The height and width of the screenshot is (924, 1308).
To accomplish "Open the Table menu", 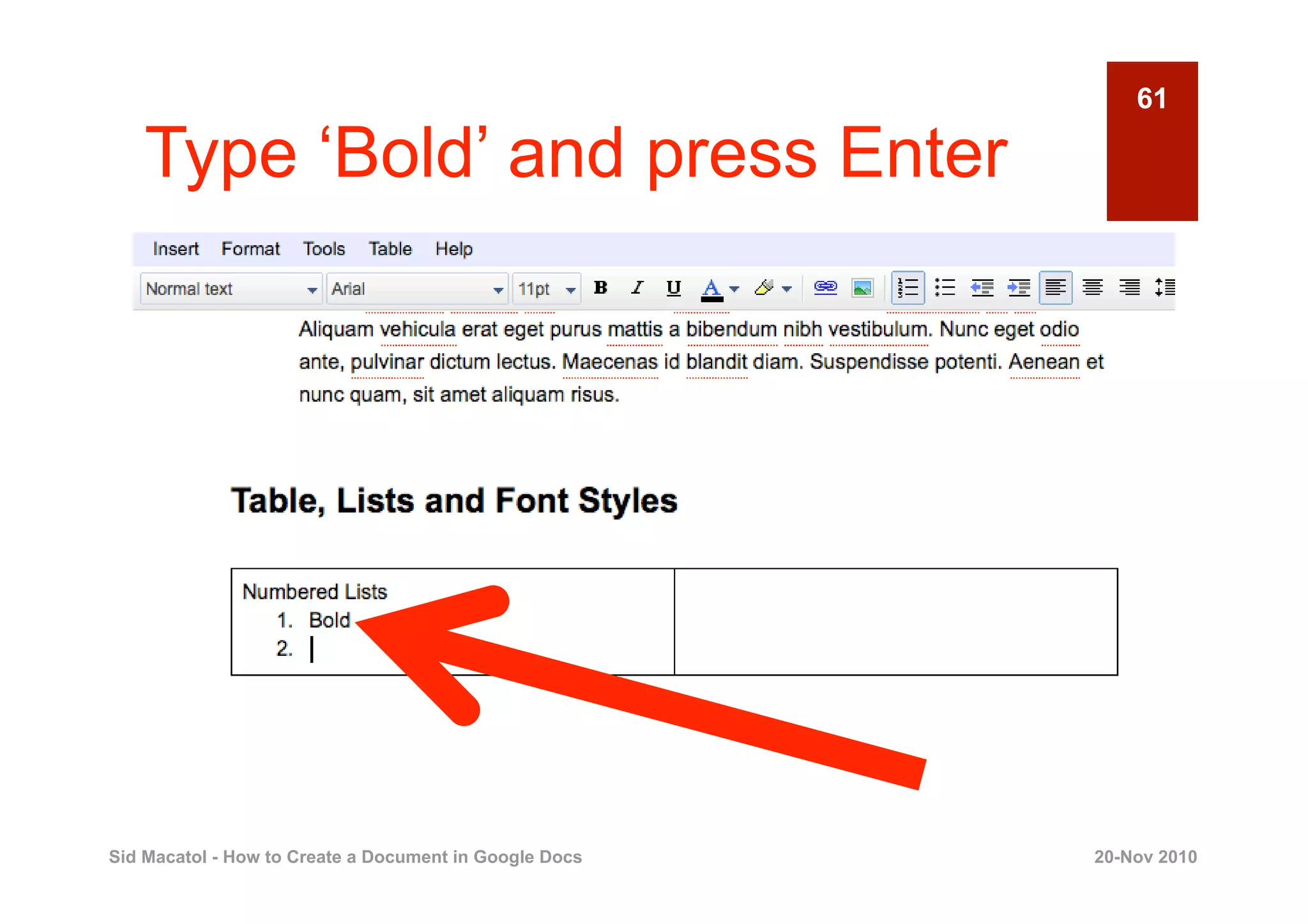I will click(390, 249).
